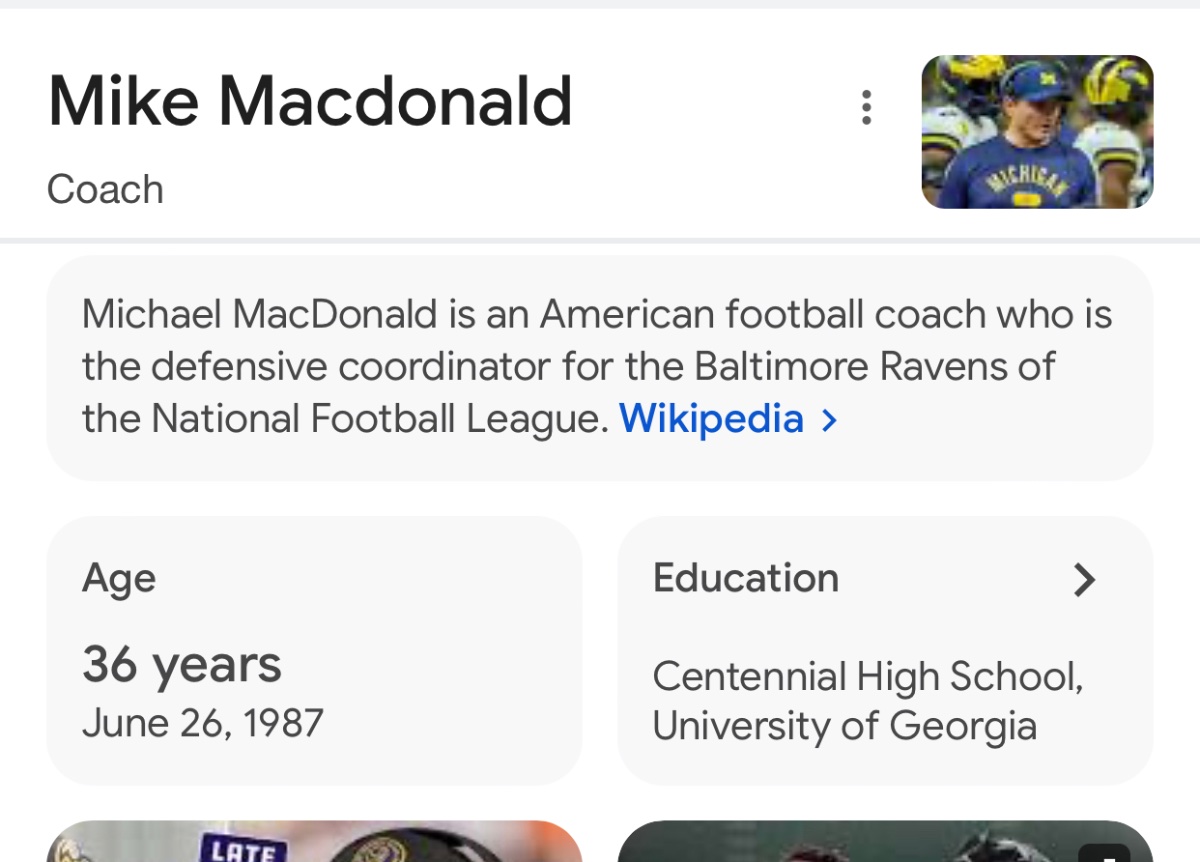Tap the Age card heading
The width and height of the screenshot is (1200, 862).
click(x=119, y=578)
